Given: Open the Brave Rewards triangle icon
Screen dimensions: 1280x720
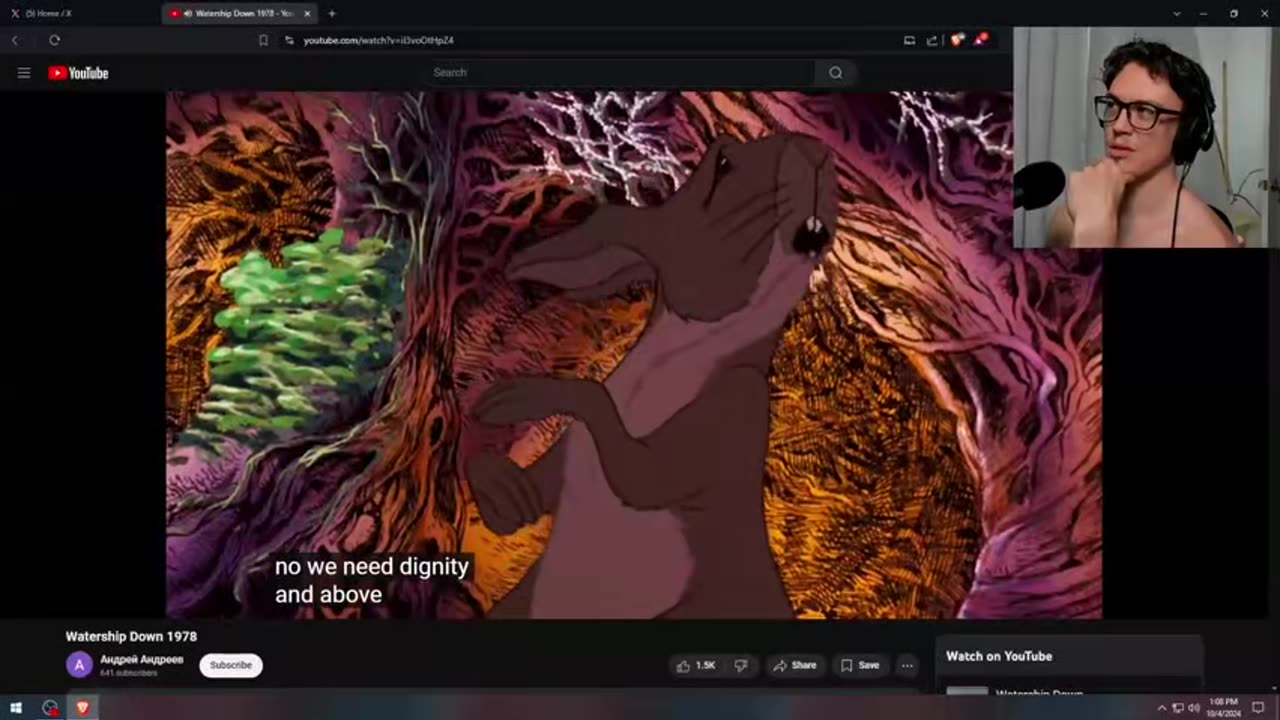Looking at the screenshot, I should point(982,40).
